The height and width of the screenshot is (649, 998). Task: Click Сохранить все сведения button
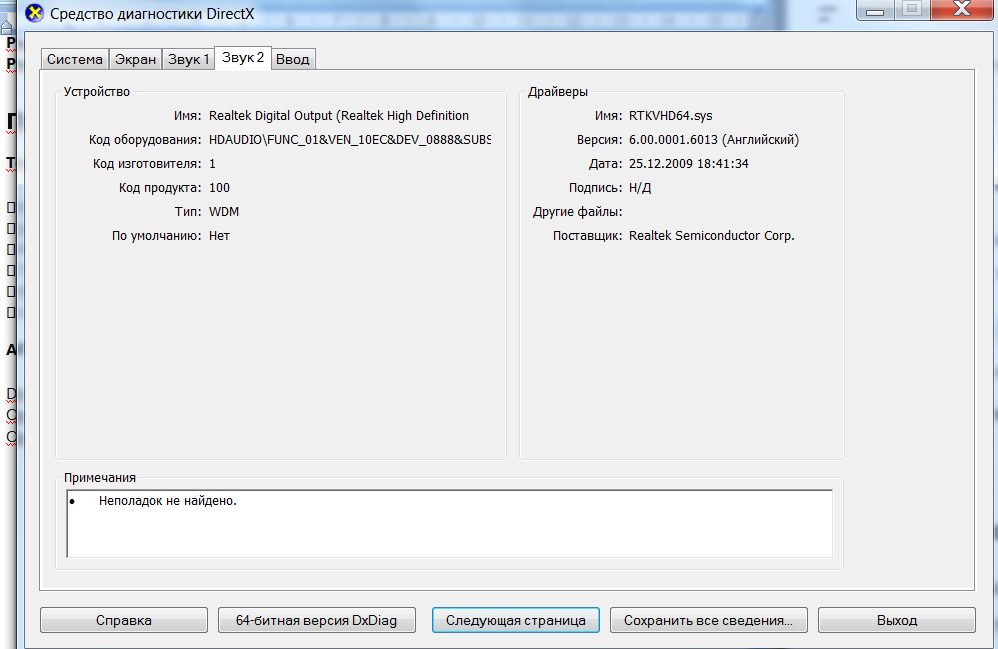coord(708,620)
